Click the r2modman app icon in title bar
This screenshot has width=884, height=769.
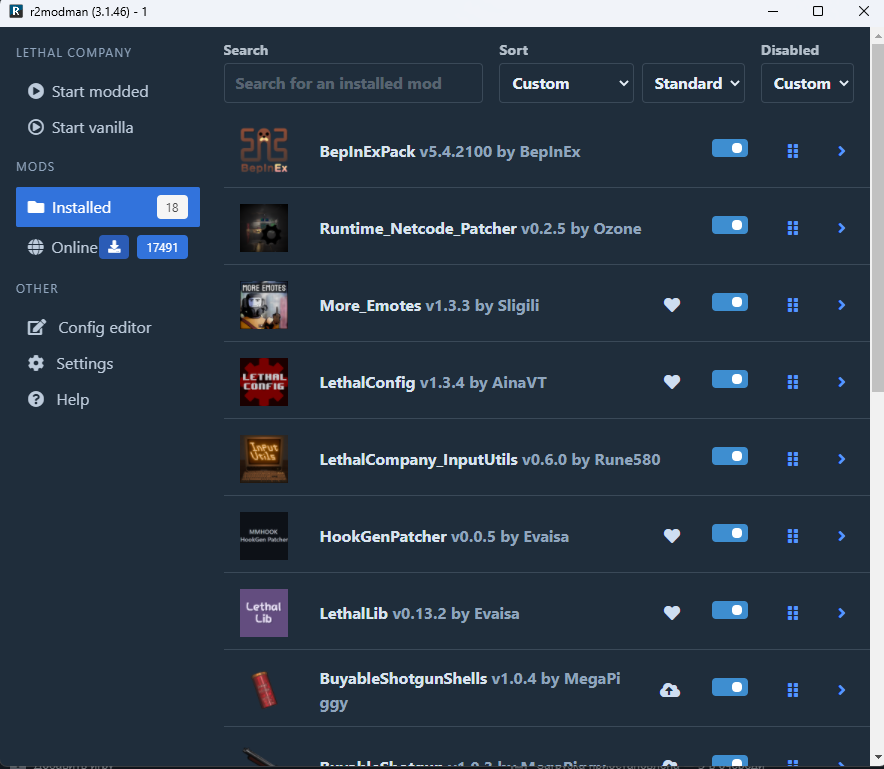pos(16,11)
